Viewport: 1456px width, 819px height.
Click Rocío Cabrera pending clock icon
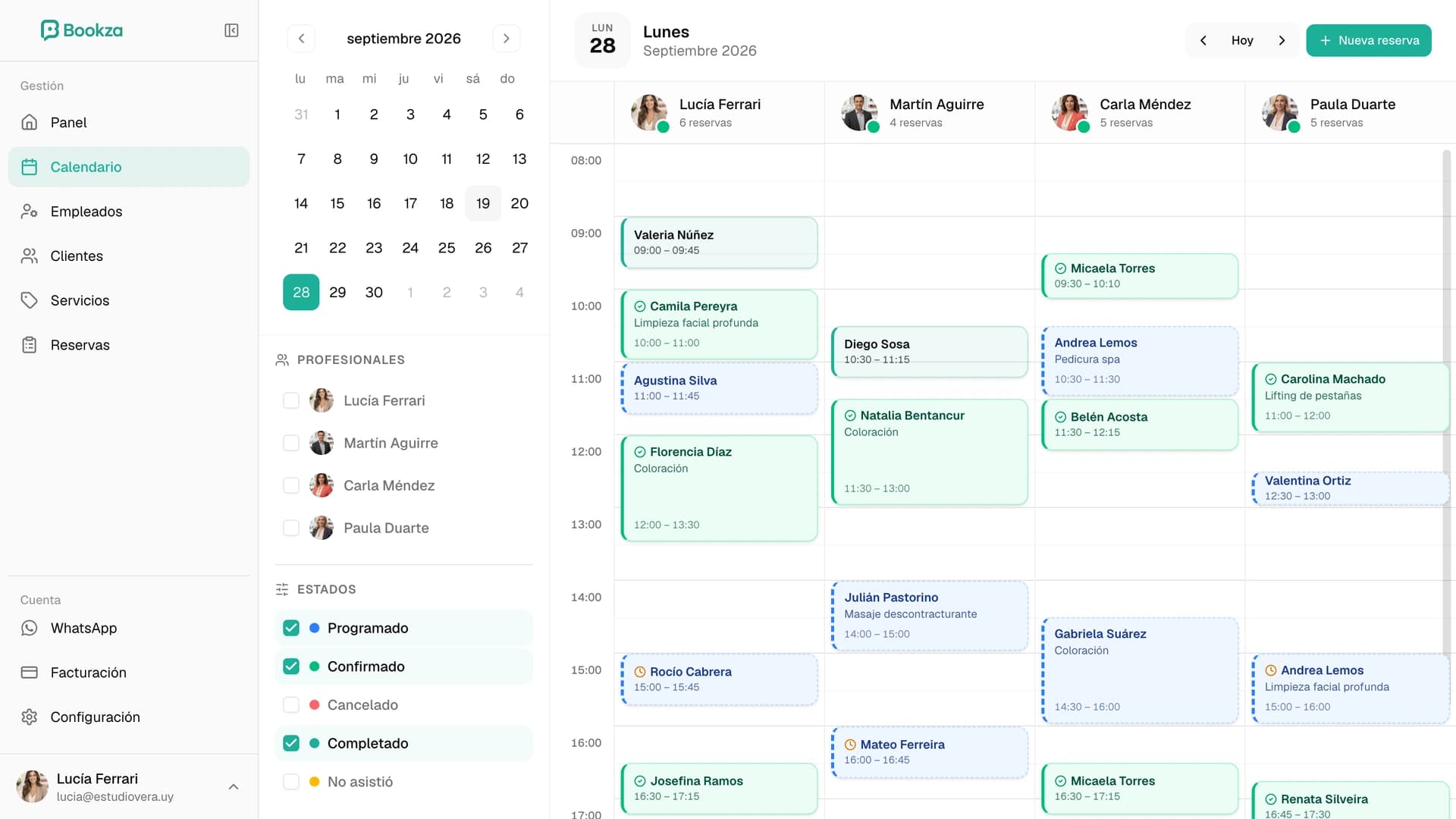tap(640, 672)
